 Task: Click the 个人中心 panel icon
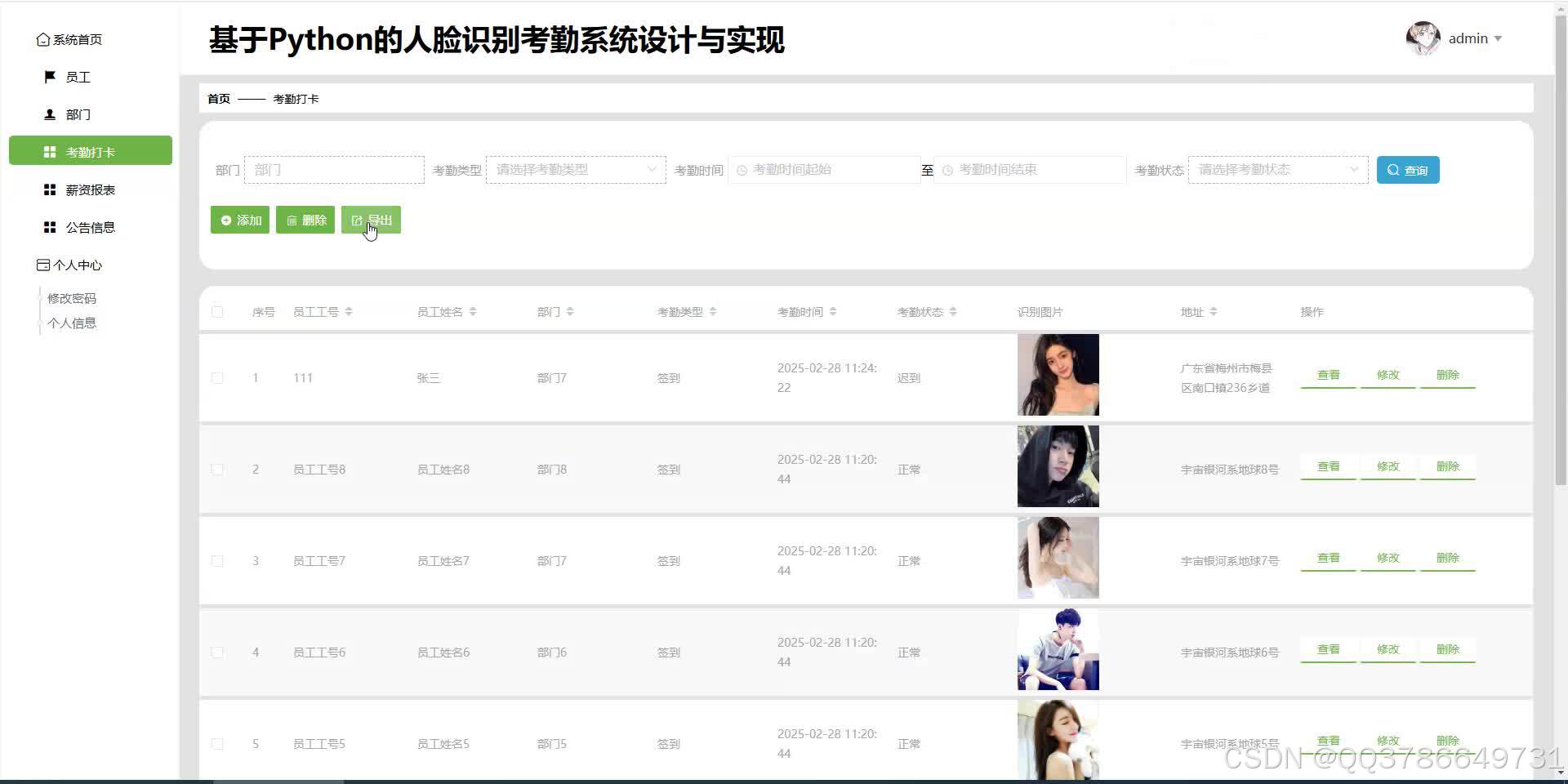[x=43, y=264]
